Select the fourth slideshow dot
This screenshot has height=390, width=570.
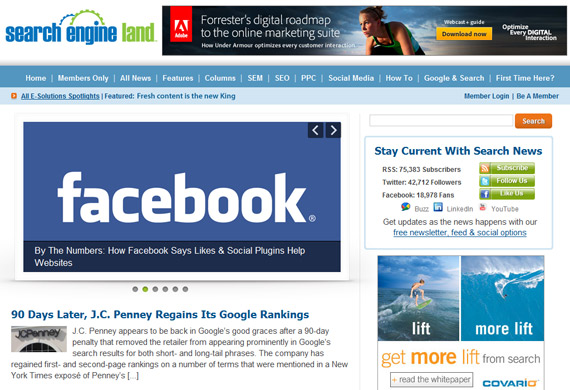point(165,289)
